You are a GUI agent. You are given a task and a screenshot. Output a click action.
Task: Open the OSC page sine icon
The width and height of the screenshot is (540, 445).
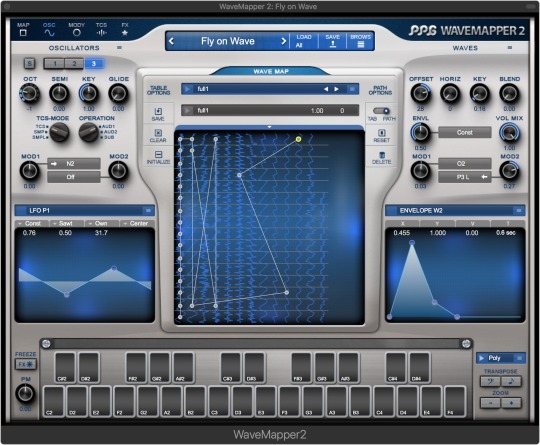49,33
